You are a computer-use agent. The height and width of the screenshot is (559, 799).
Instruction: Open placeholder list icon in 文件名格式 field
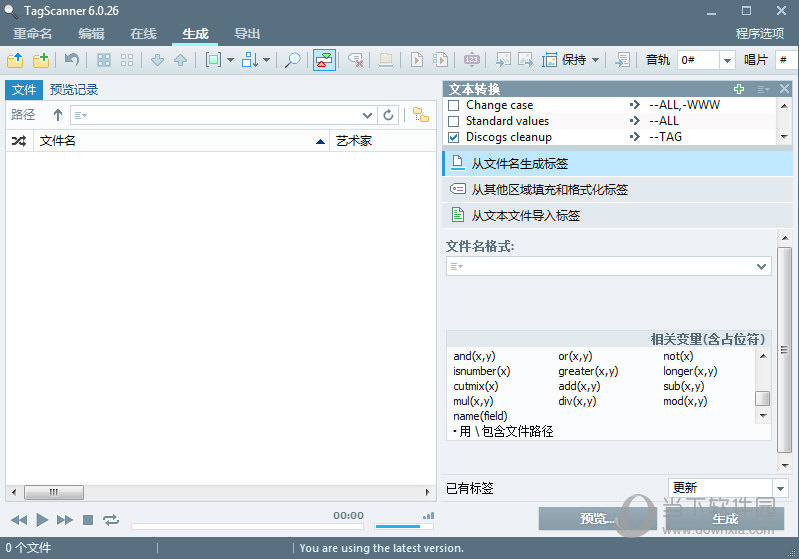pyautogui.click(x=457, y=267)
